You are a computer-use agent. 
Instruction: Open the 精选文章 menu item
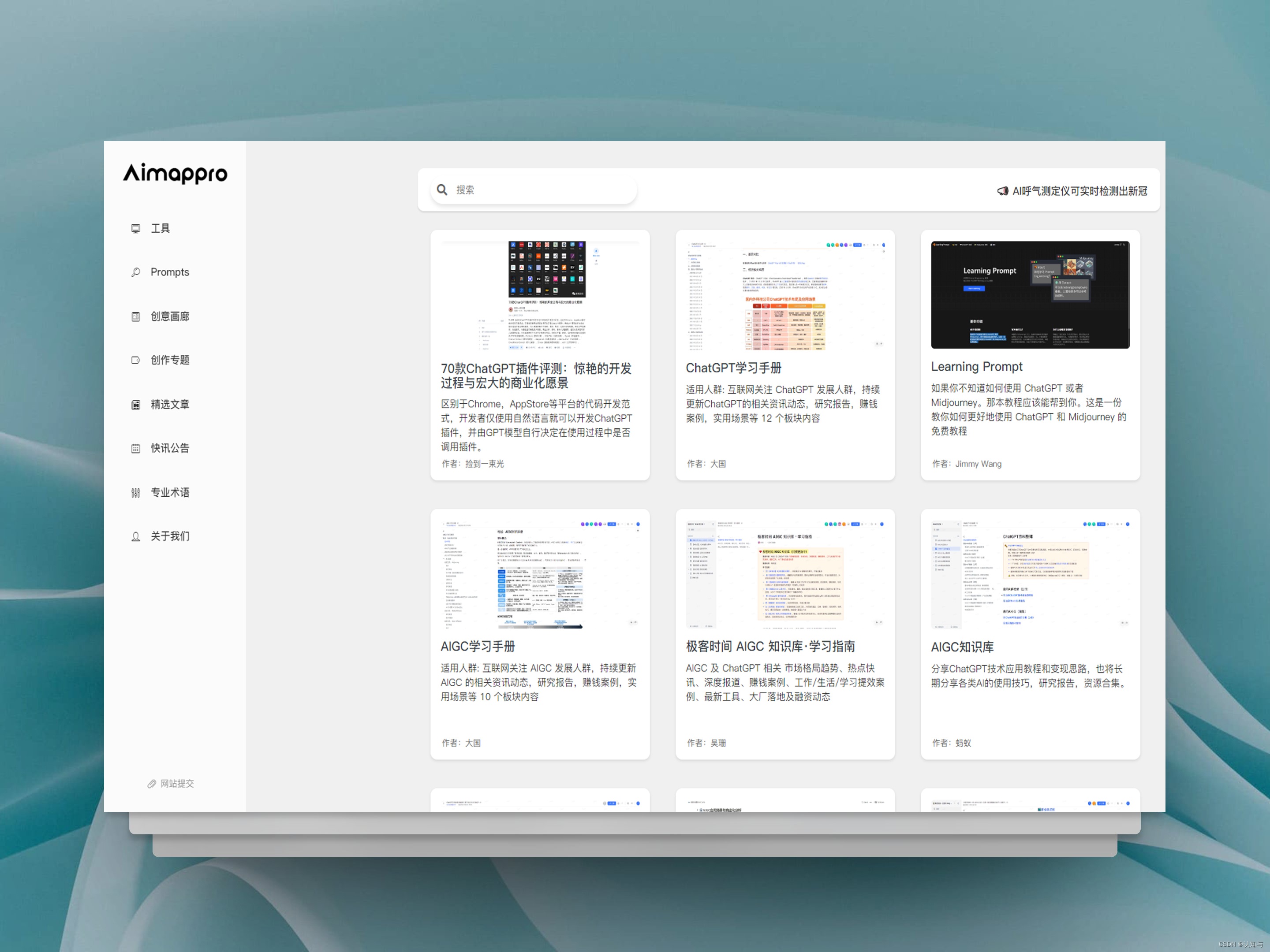pos(170,405)
